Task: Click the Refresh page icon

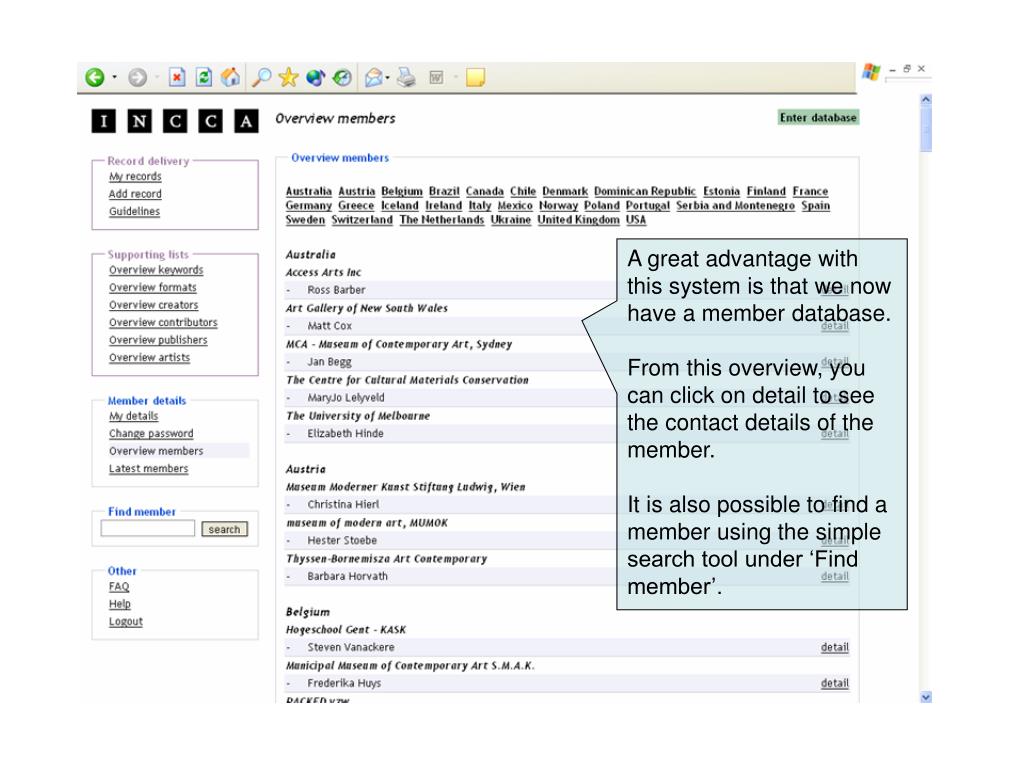Action: click(204, 78)
